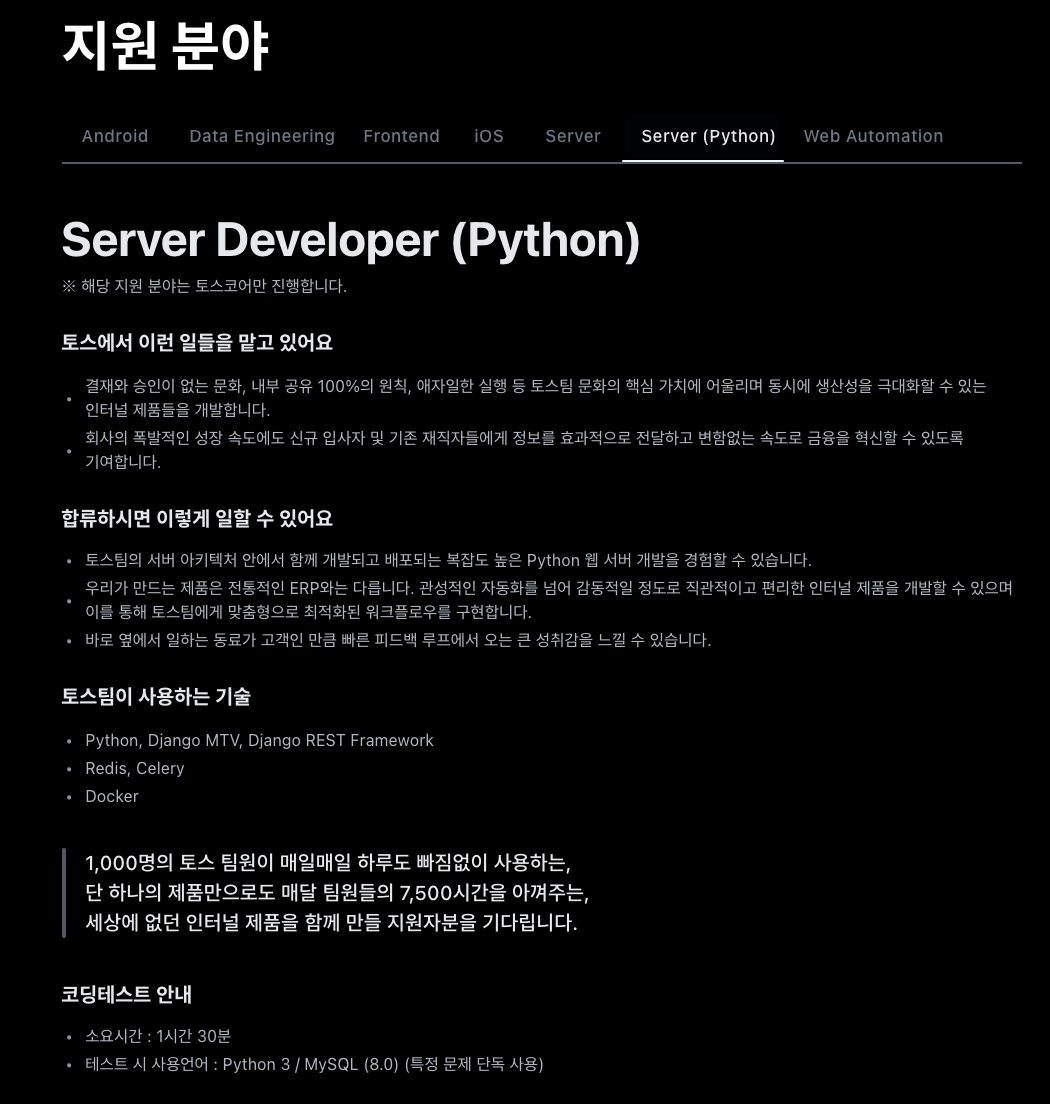Open the Server tab
This screenshot has width=1050, height=1104.
click(x=573, y=136)
